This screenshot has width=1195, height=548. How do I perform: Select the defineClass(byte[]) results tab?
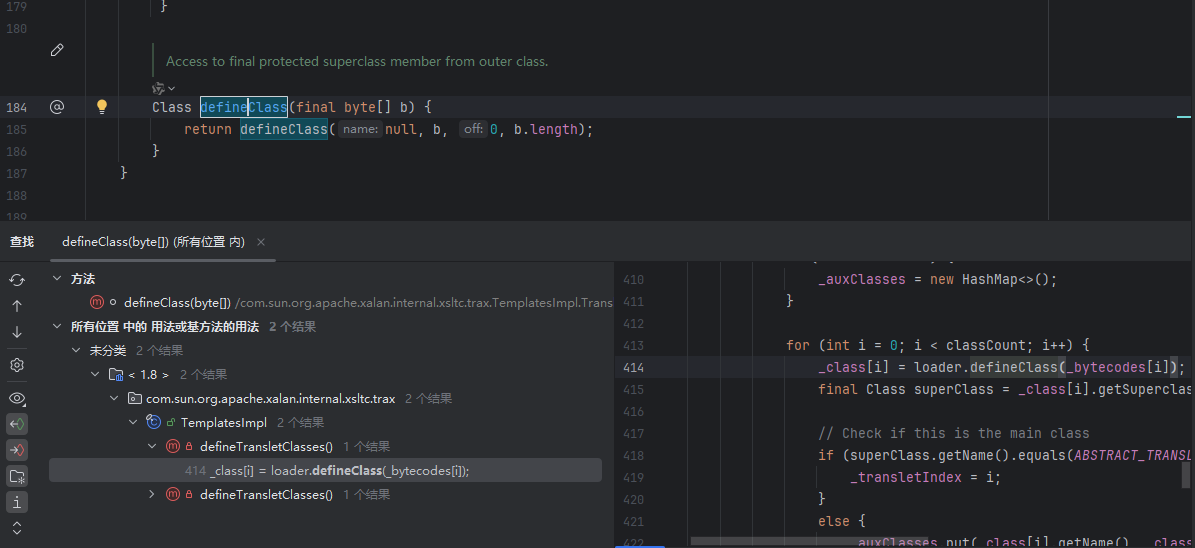click(x=152, y=242)
